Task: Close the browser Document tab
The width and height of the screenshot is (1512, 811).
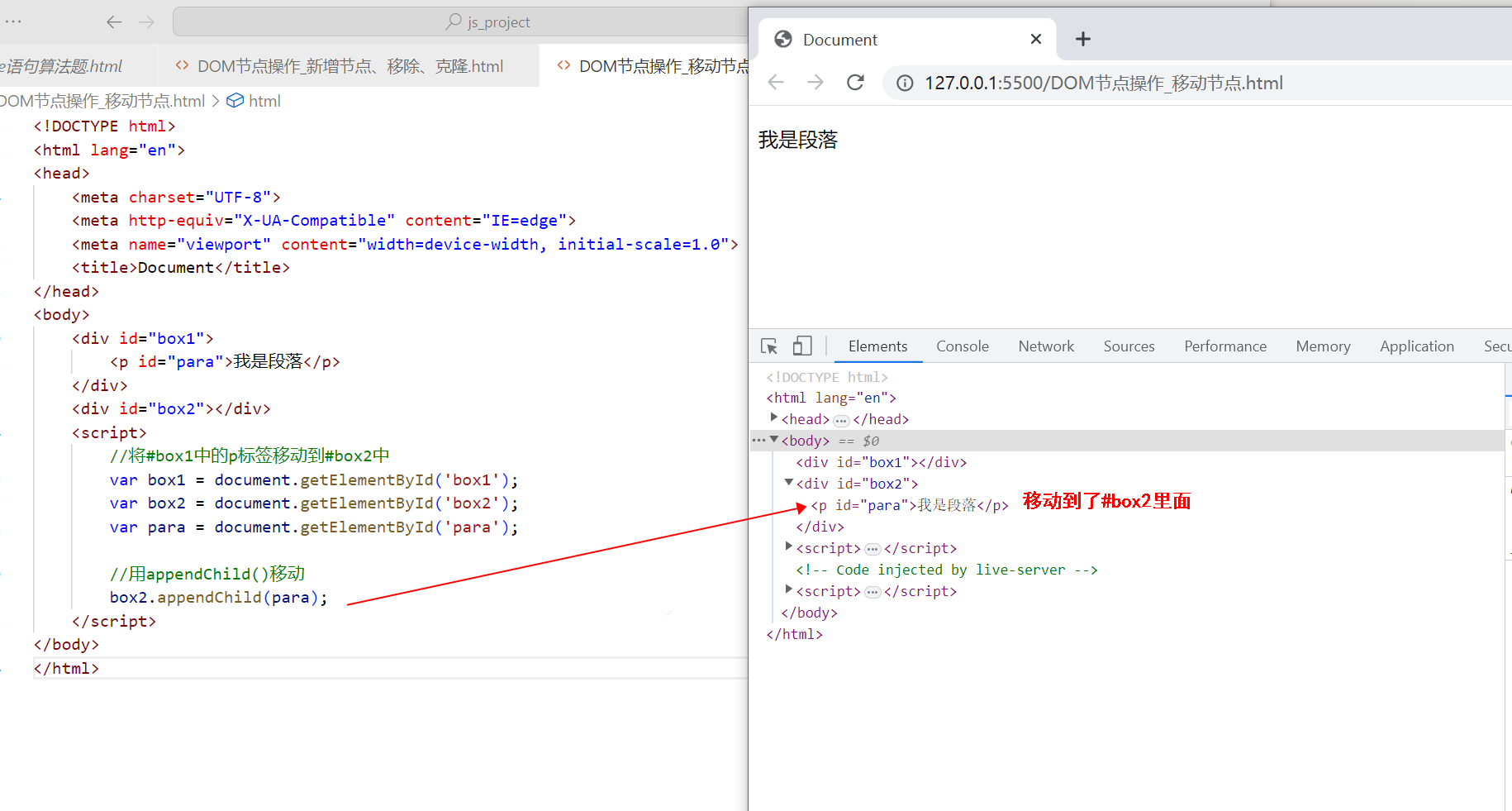Action: click(1036, 39)
